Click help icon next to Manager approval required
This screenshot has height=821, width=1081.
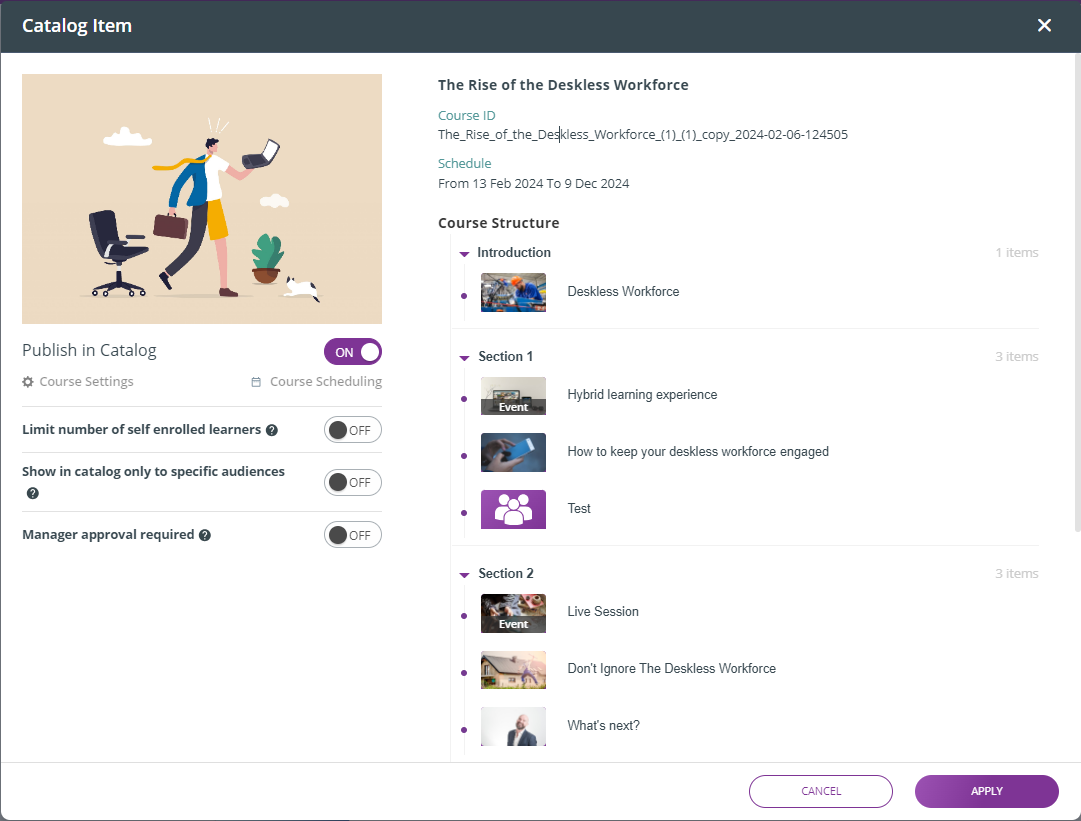pos(205,535)
